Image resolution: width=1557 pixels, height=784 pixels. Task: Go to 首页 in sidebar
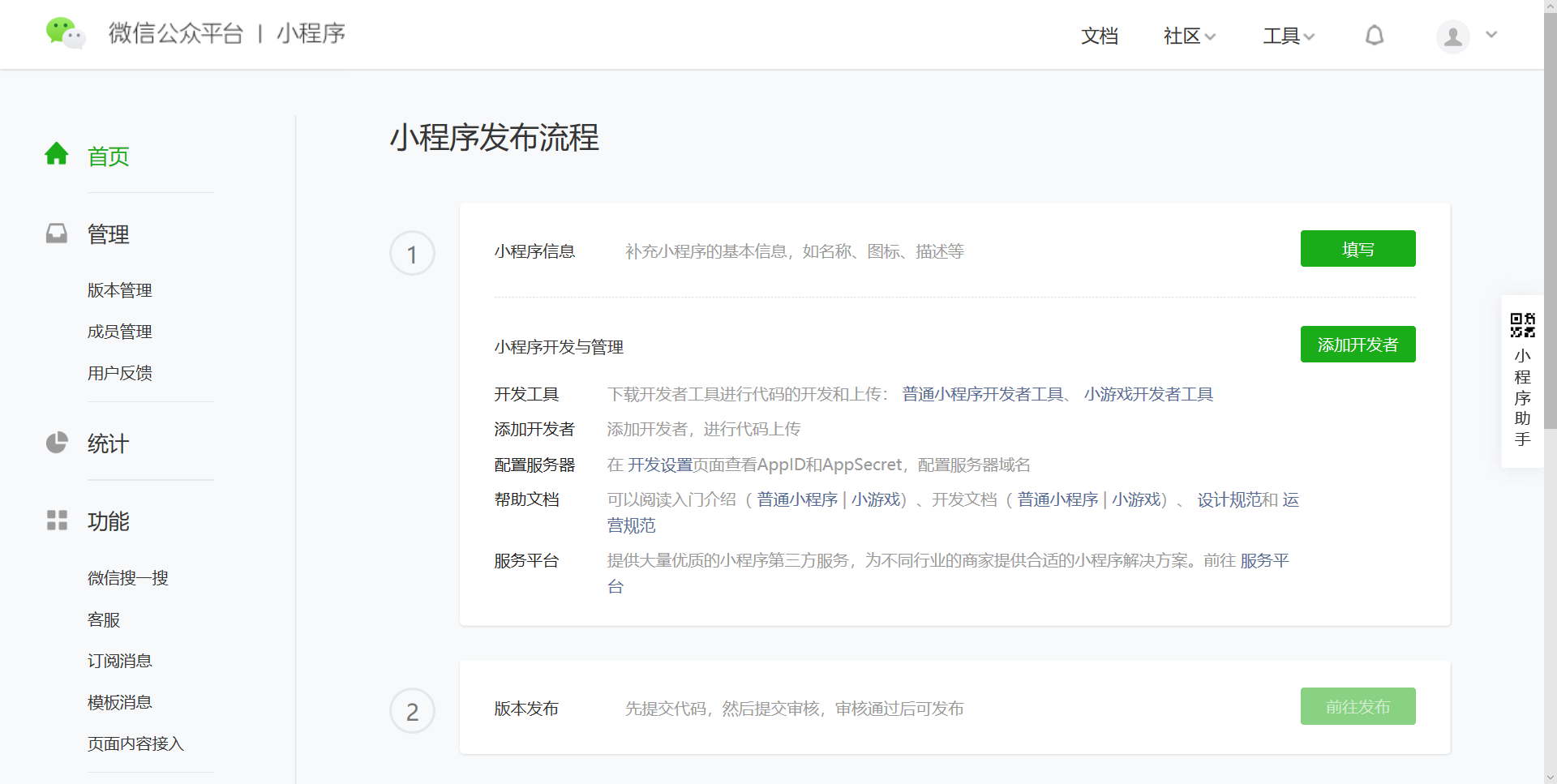pyautogui.click(x=108, y=156)
